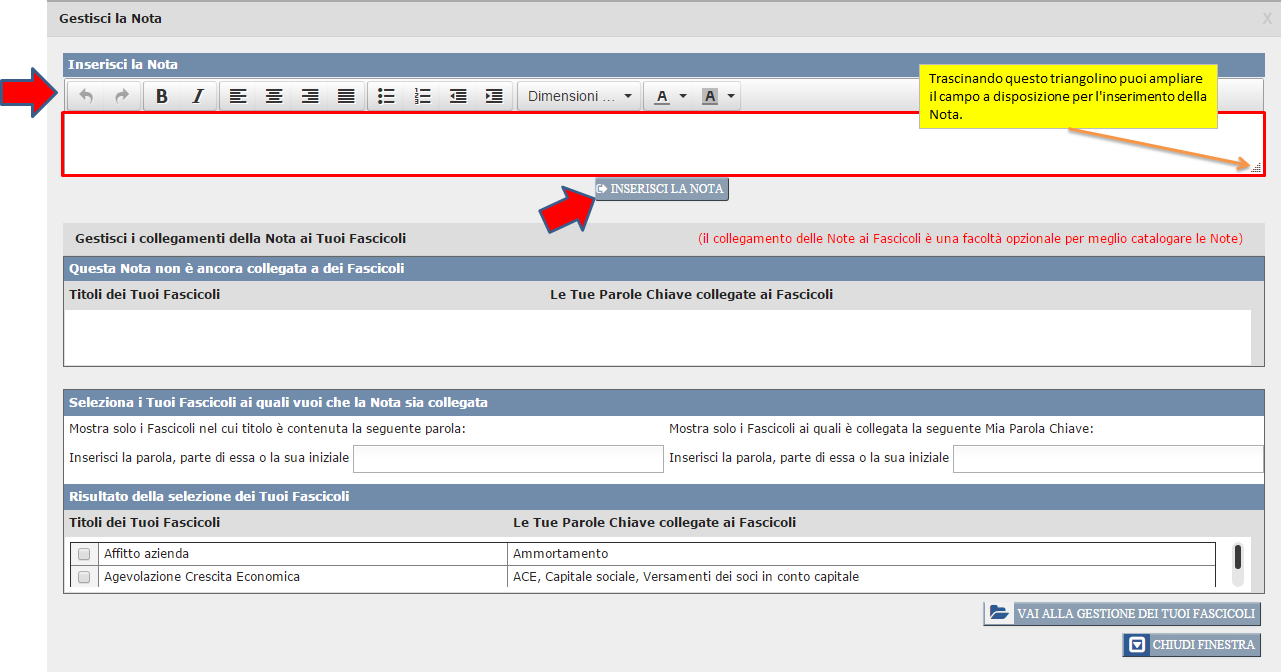Check the Agevolazione Crescita Economica checkbox
The width and height of the screenshot is (1281, 672).
pyautogui.click(x=84, y=577)
